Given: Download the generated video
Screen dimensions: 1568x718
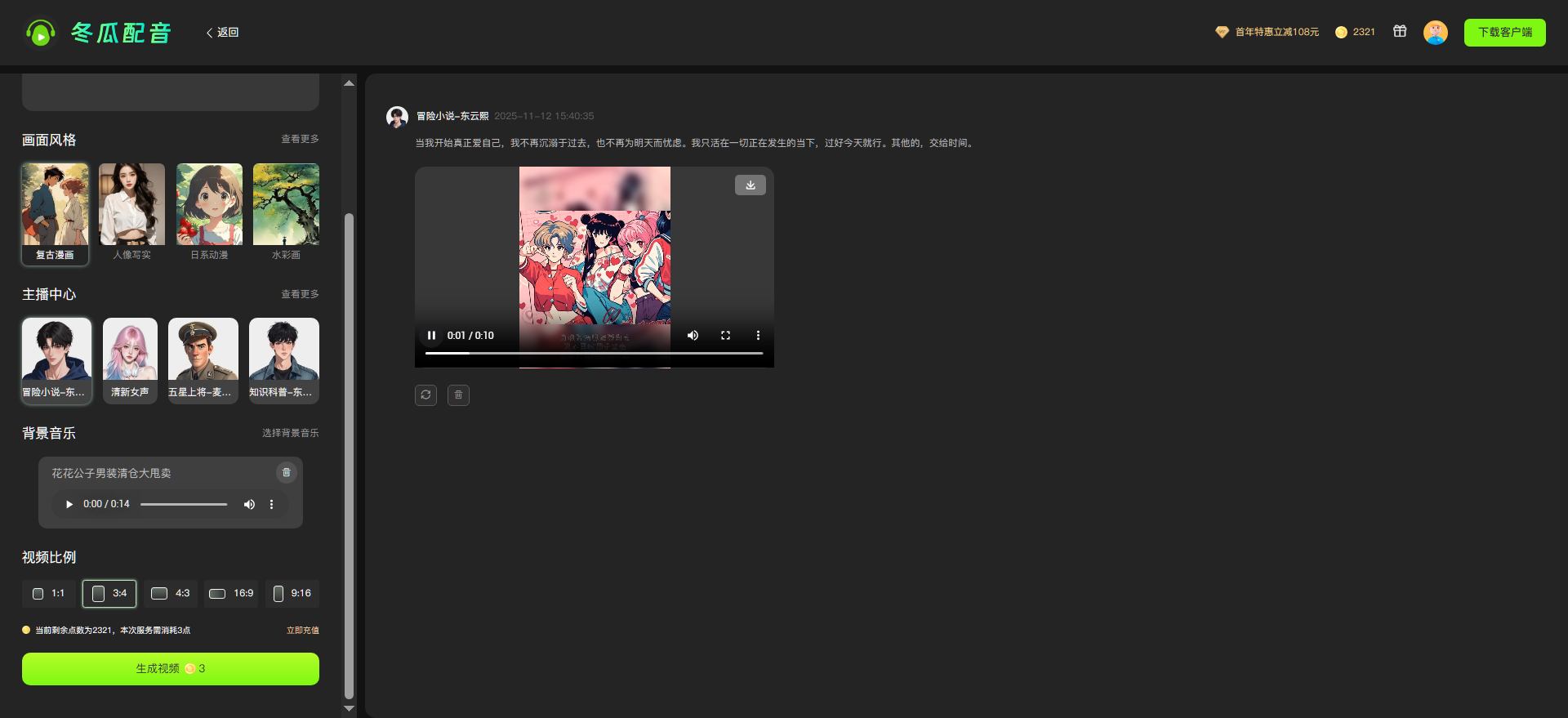Looking at the screenshot, I should (x=750, y=185).
